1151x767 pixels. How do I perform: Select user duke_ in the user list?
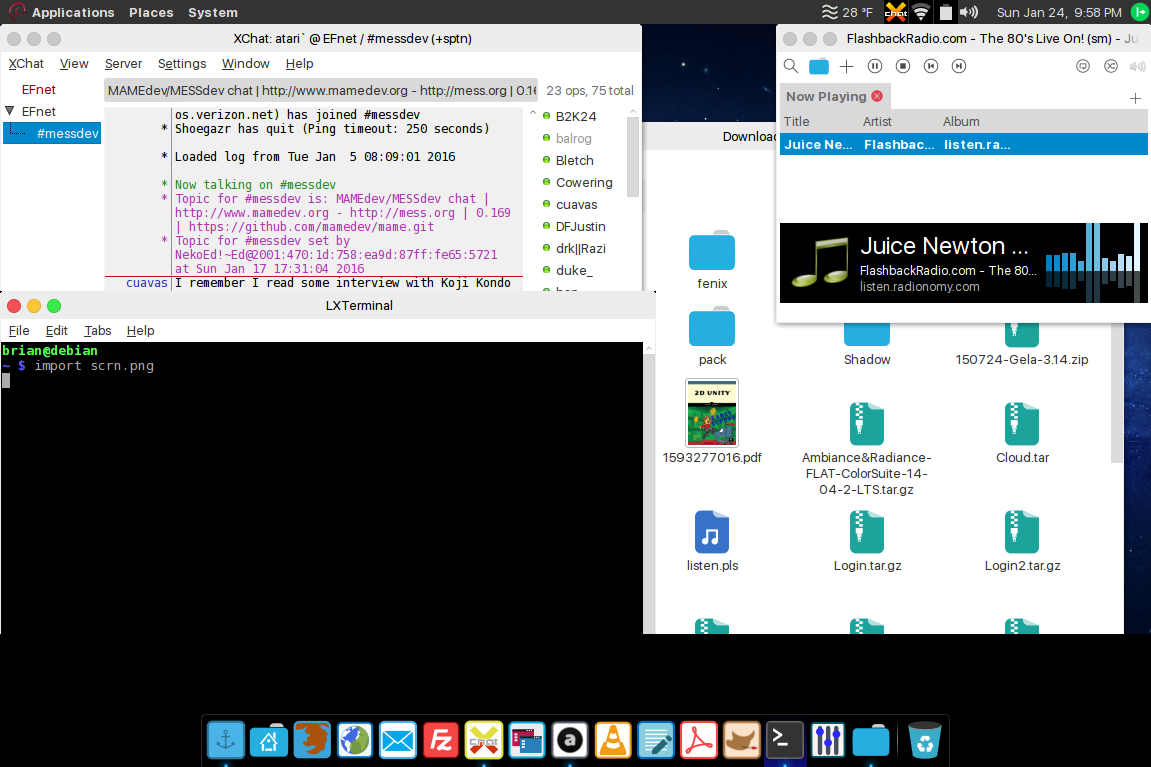[x=574, y=270]
